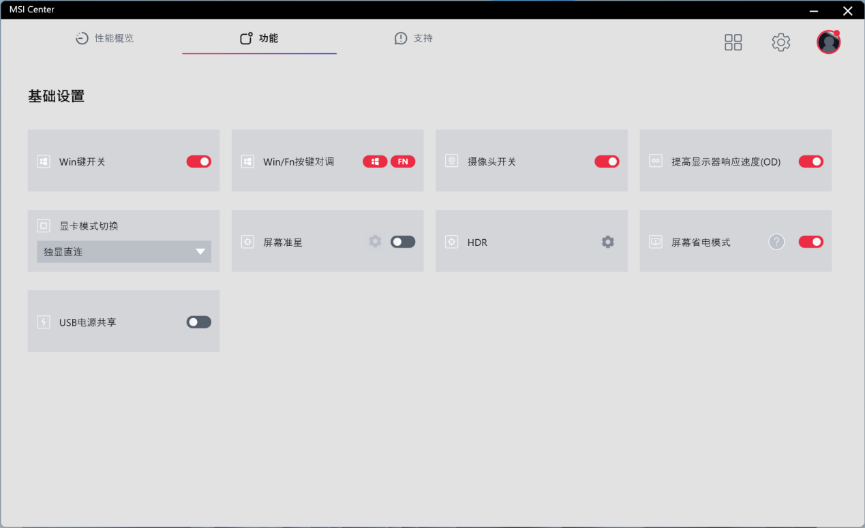Viewport: 865px width, 528px height.
Task: Open 屏幕准星 settings gear icon
Action: tap(375, 241)
